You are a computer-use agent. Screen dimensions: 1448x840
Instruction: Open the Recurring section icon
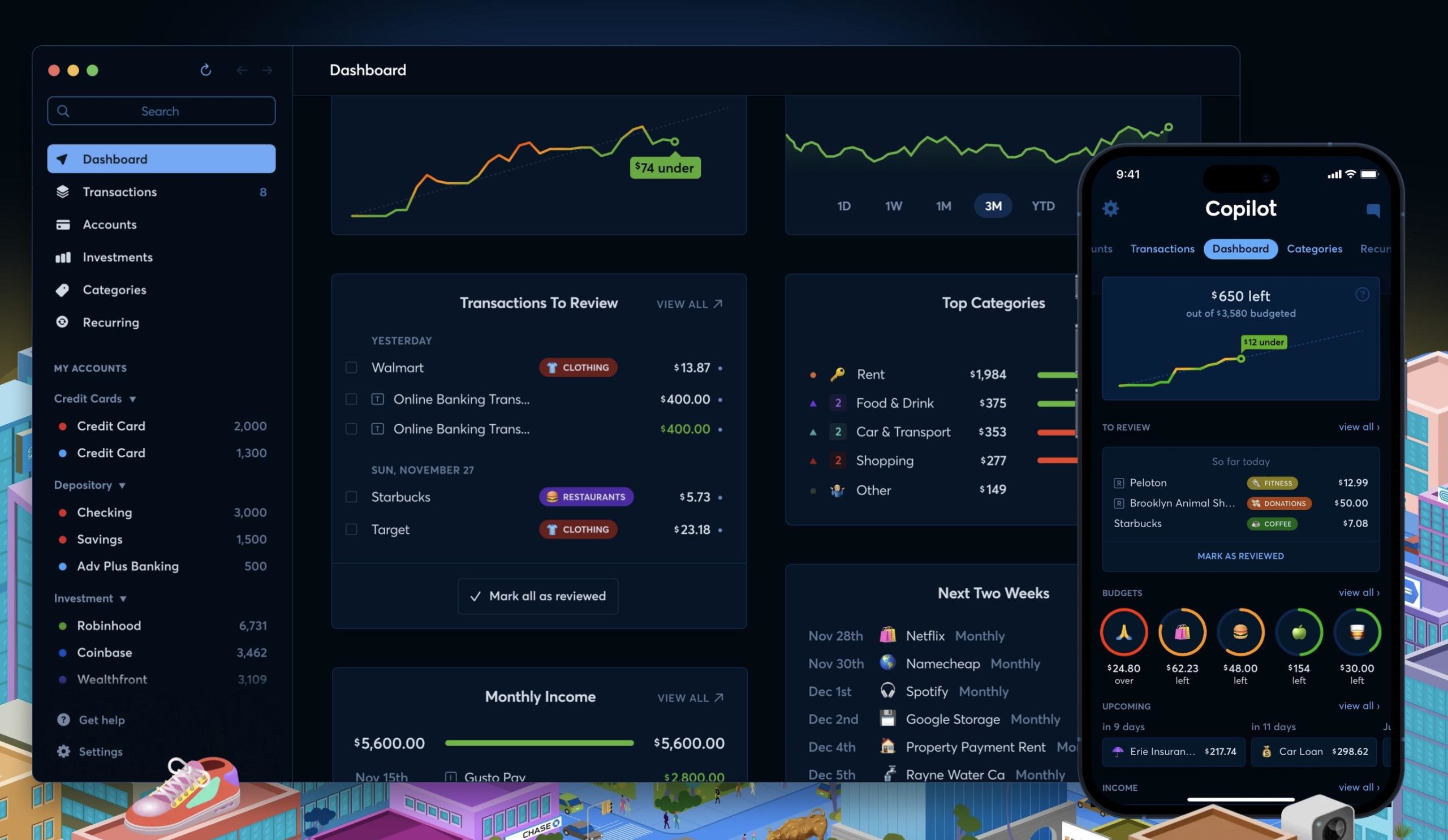(x=63, y=322)
